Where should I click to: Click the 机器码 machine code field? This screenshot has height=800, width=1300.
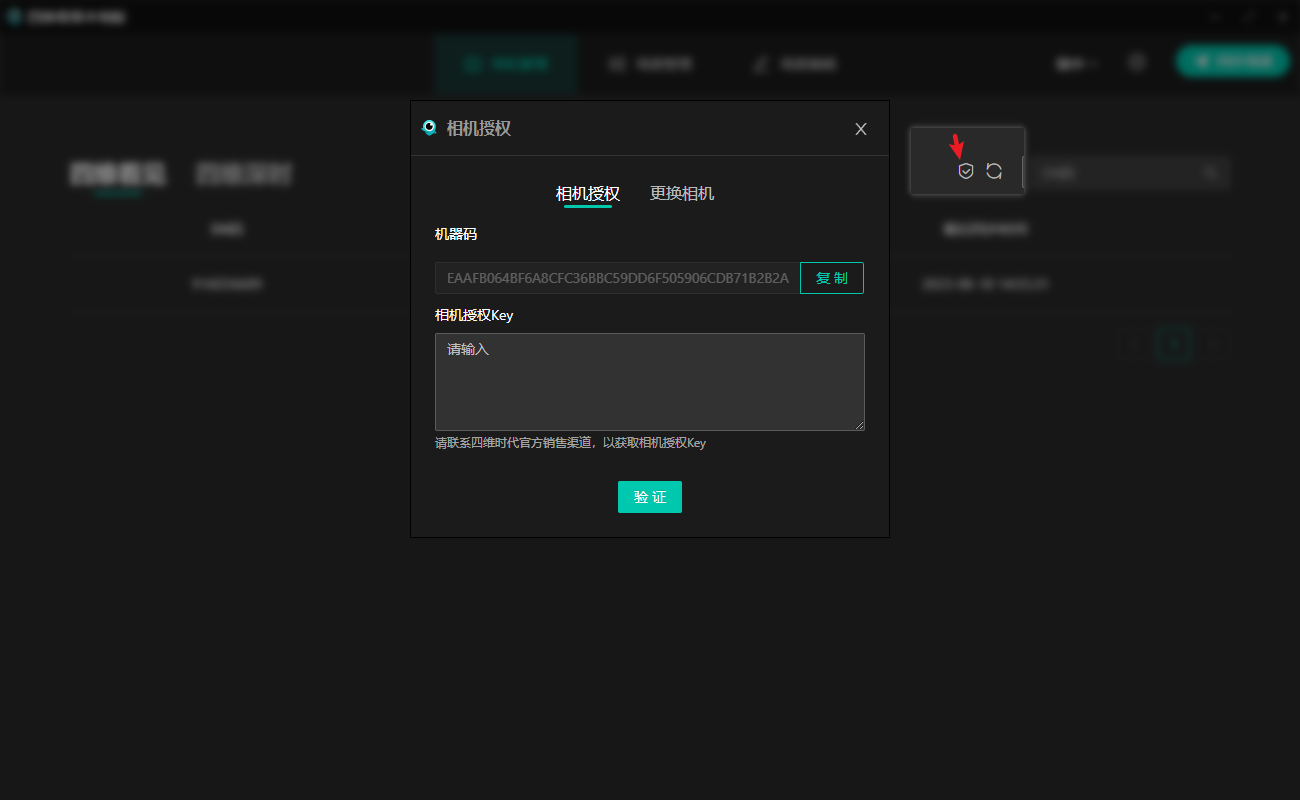[617, 278]
